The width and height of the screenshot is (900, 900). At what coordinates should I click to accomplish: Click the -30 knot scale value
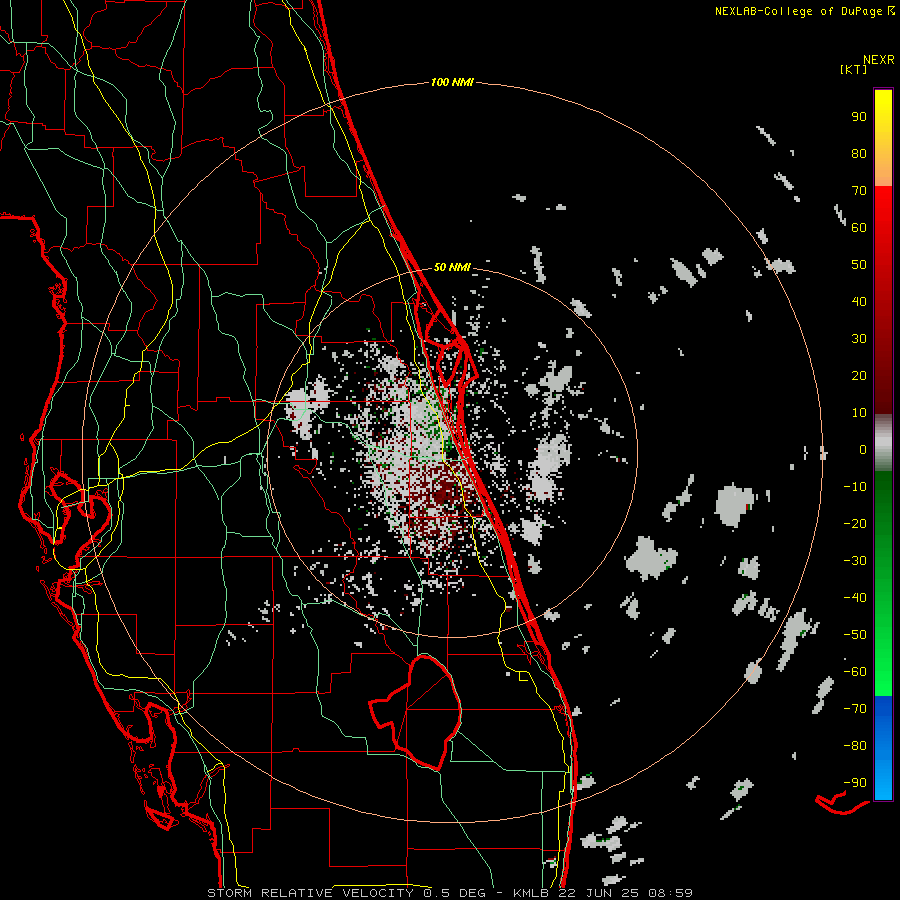pos(855,560)
